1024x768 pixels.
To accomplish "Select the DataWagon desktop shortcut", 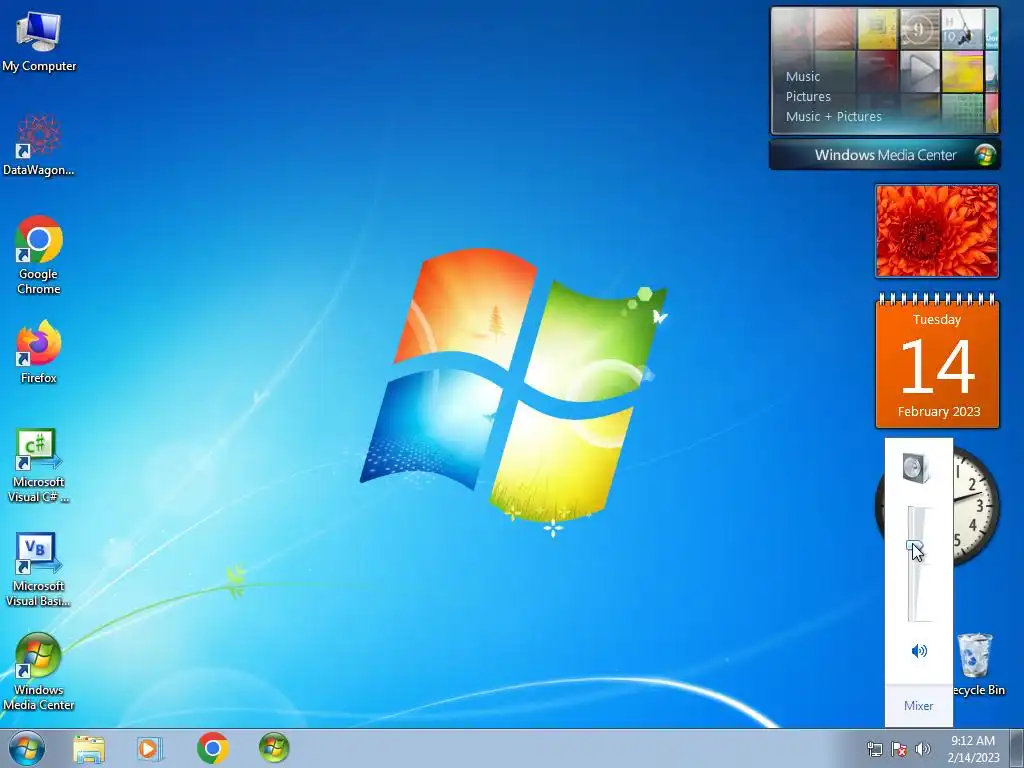I will (39, 145).
